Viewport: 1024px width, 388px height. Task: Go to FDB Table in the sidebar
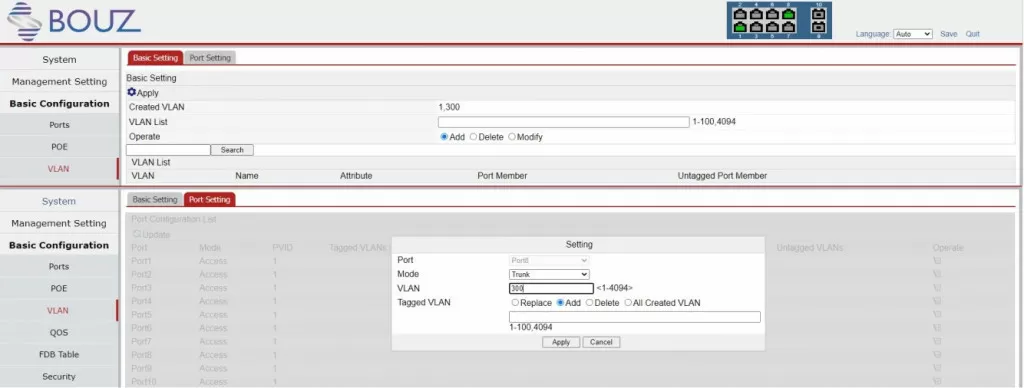pos(59,355)
